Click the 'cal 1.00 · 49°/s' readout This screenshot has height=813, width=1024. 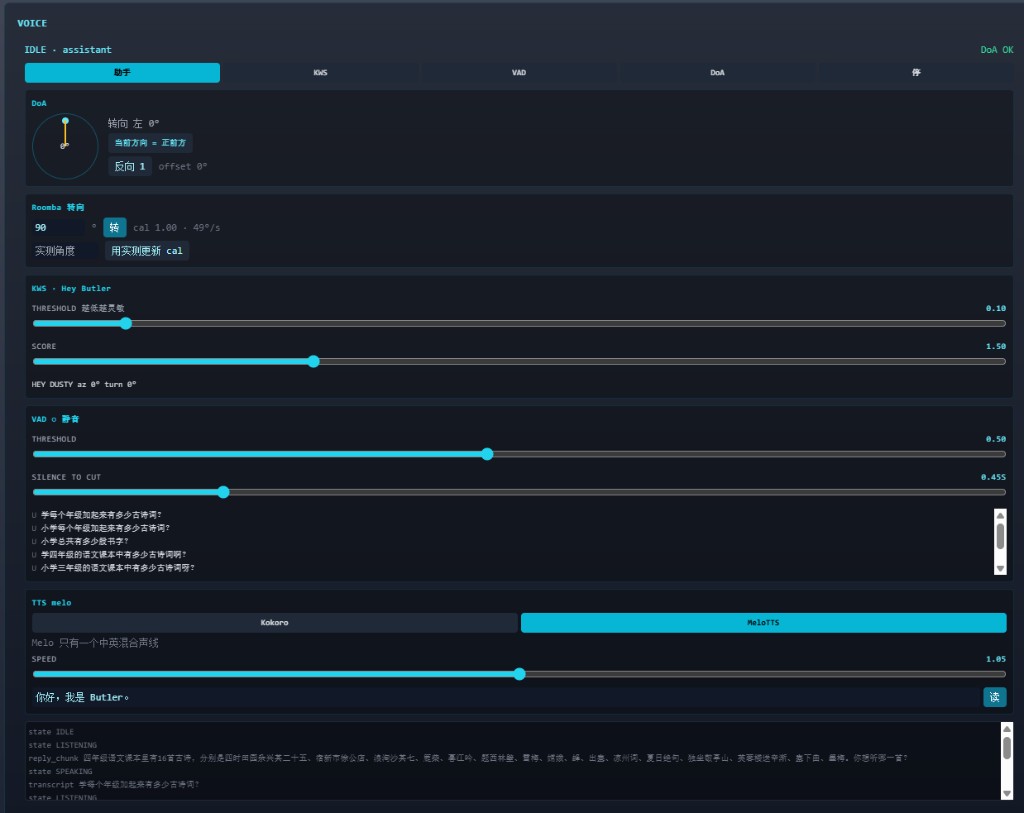click(x=177, y=227)
